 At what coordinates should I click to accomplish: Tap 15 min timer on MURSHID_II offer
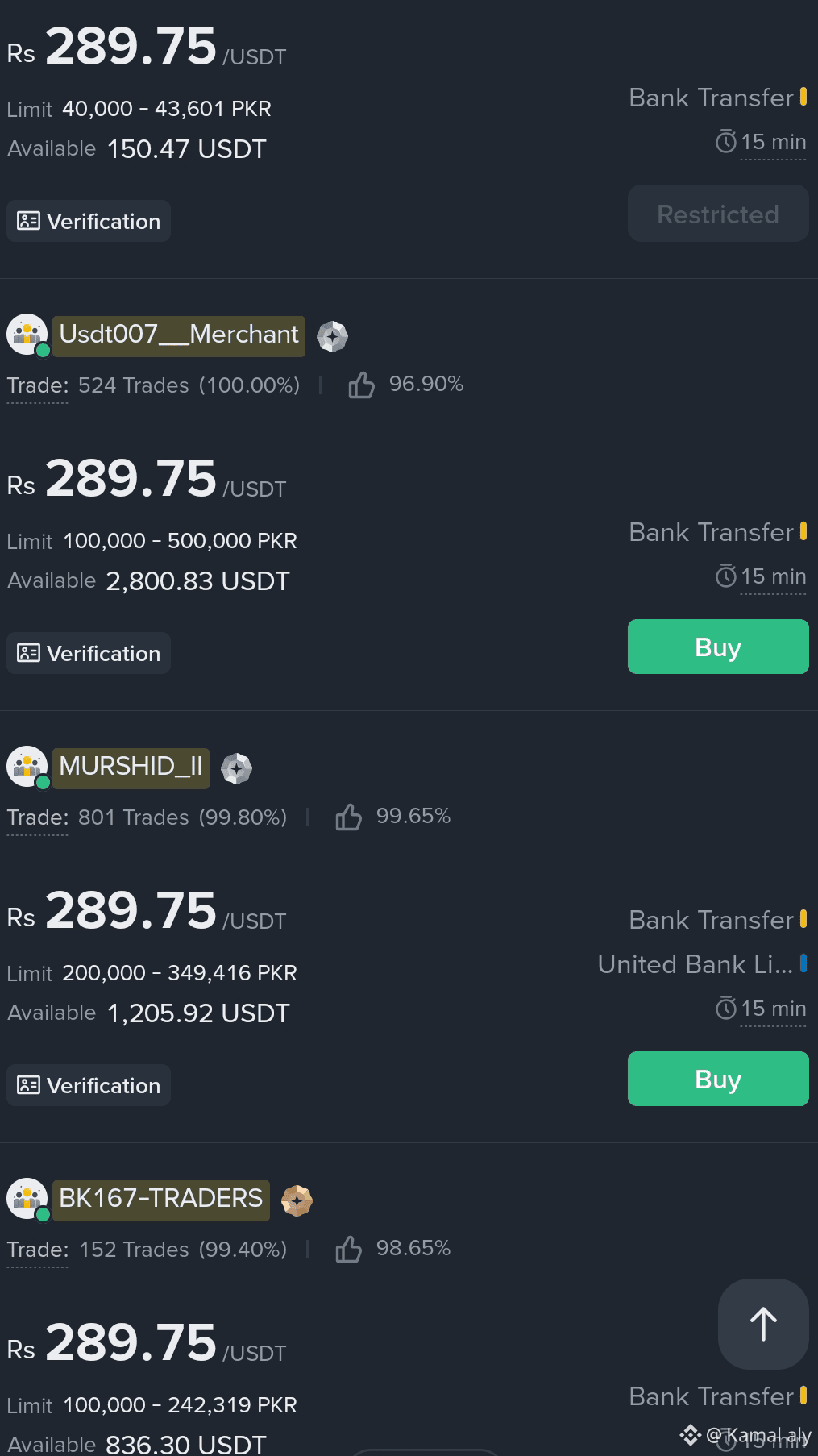point(762,1009)
